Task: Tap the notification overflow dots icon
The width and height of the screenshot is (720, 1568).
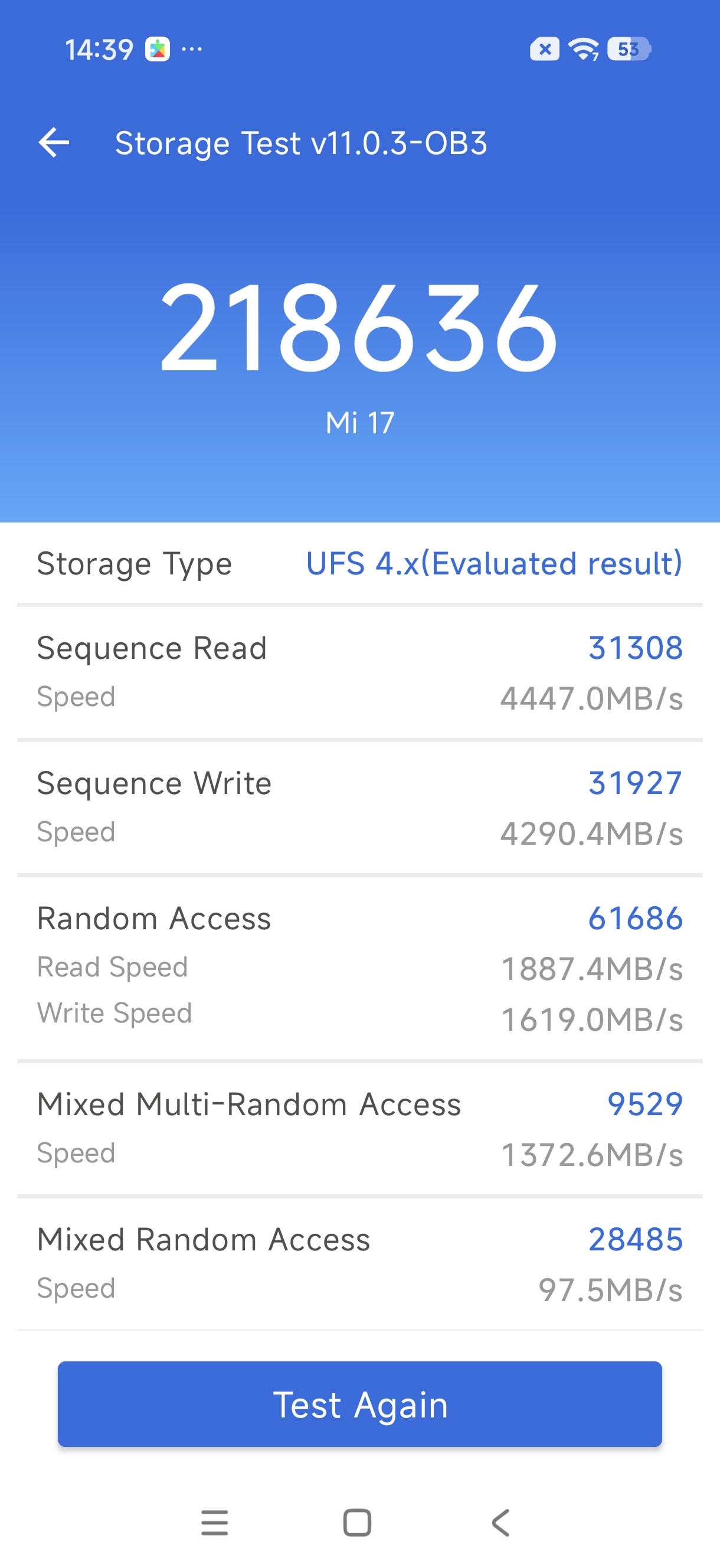Action: [192, 48]
